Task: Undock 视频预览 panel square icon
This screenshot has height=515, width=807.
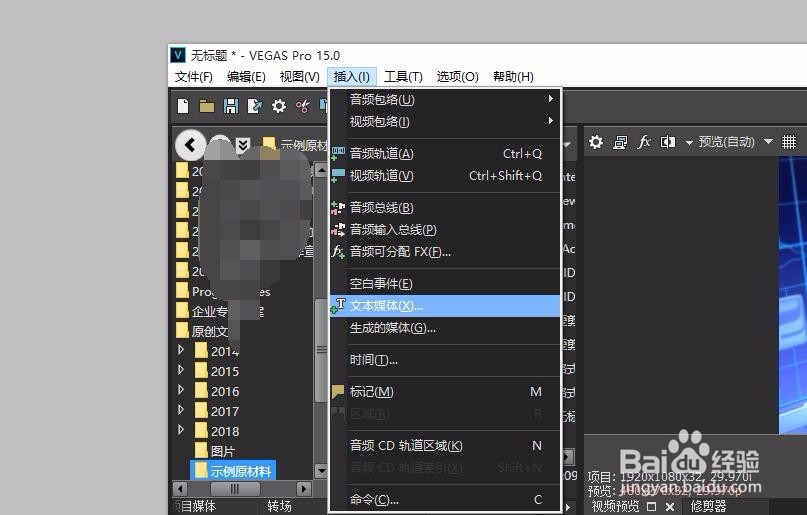Action: pos(652,507)
